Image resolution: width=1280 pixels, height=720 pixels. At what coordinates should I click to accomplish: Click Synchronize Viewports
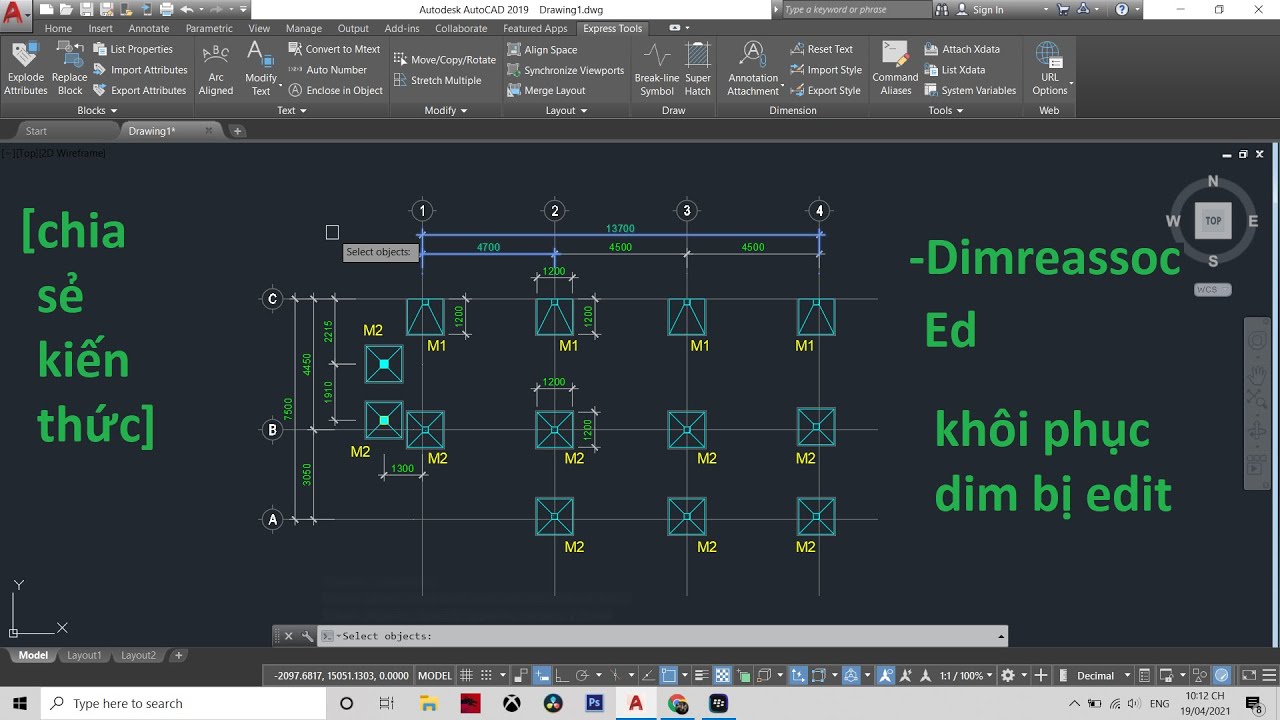[565, 70]
